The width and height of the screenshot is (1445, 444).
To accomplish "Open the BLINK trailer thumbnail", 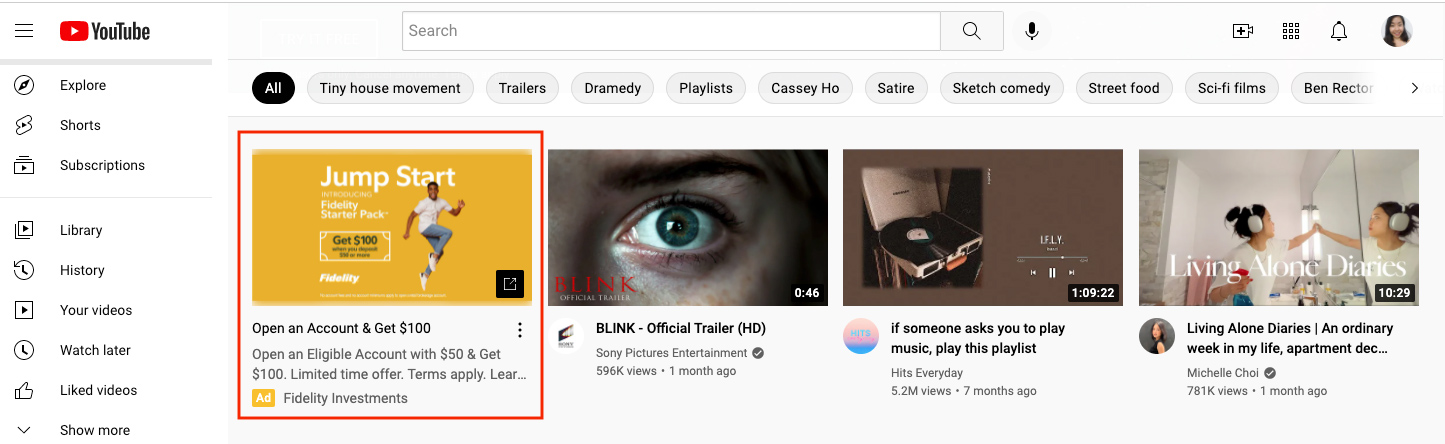I will [688, 227].
